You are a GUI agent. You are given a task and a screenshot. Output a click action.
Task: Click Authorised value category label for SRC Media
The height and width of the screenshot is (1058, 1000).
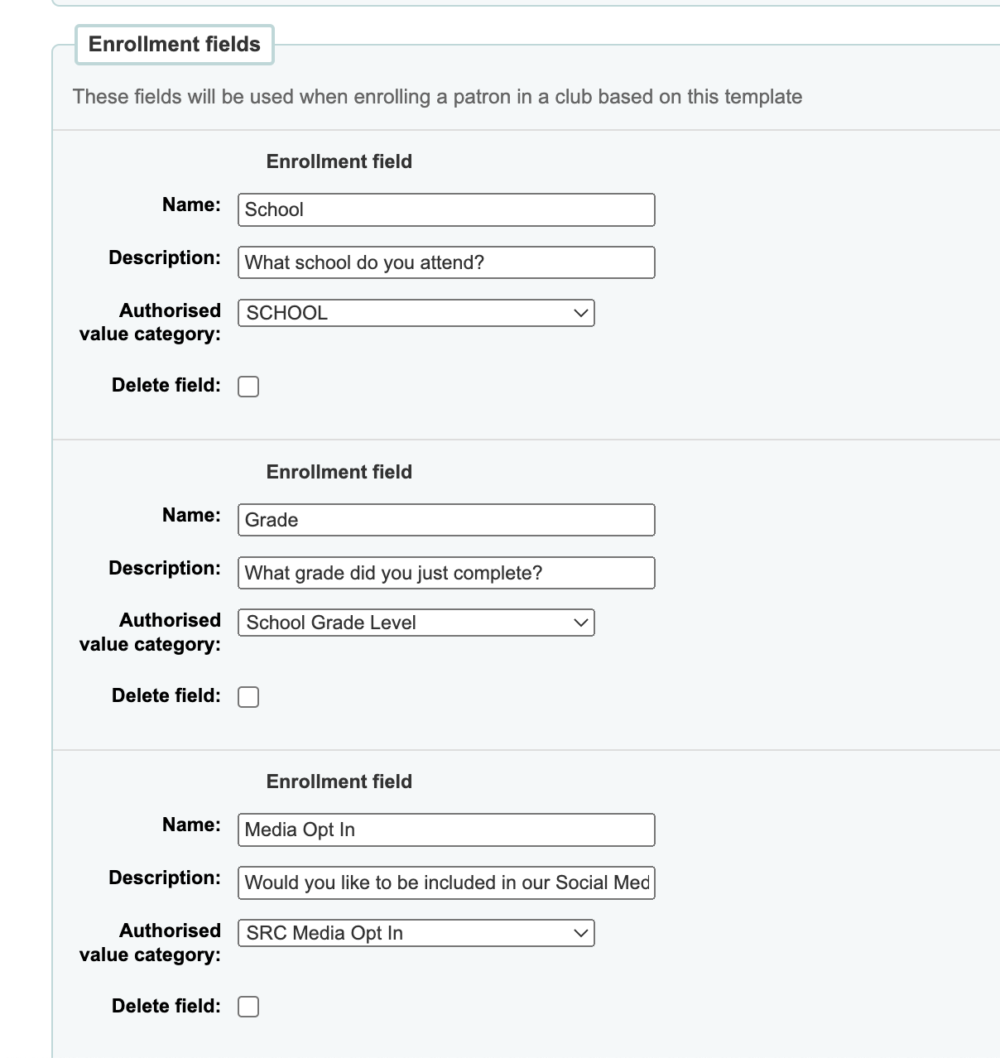150,943
